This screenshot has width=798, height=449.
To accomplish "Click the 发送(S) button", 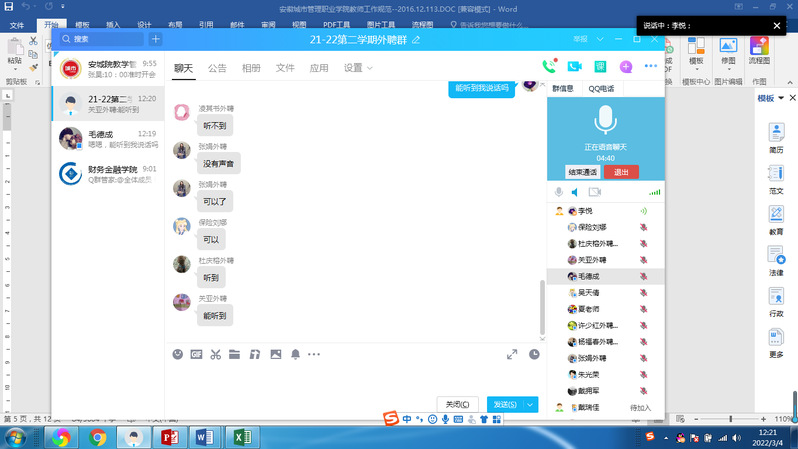I will [505, 405].
